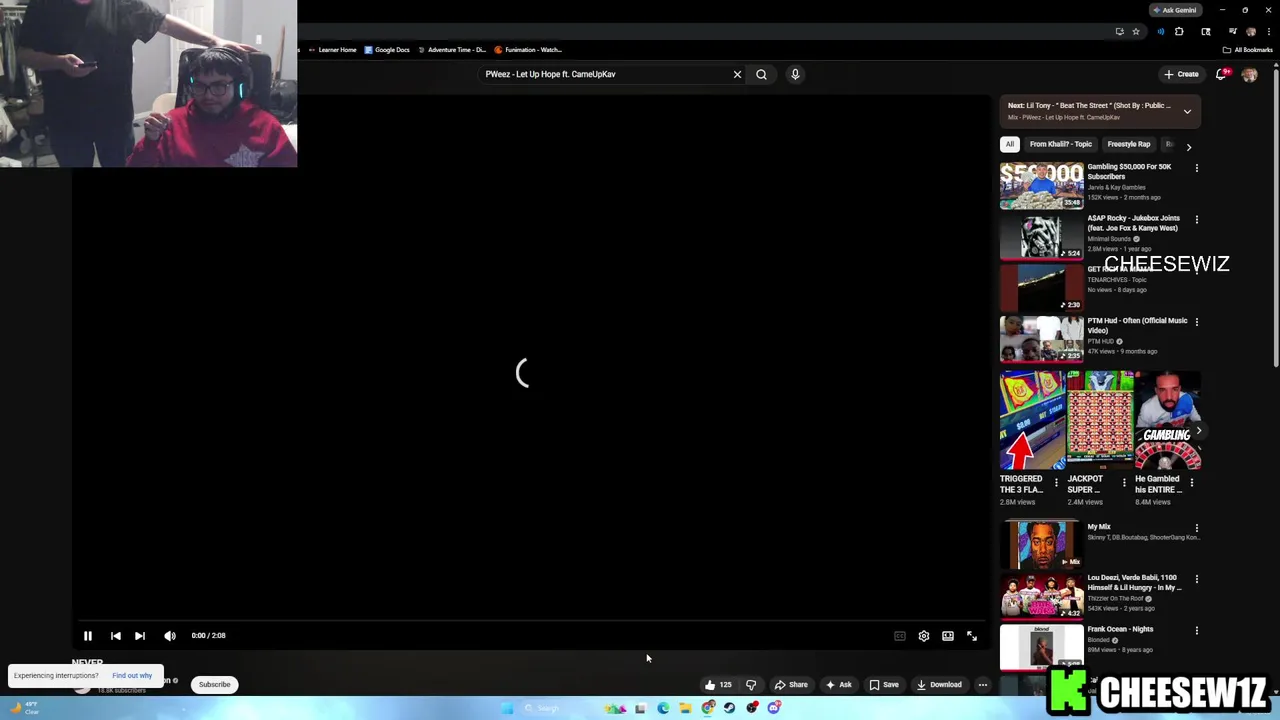
Task: Open the Microsoft Edge taskbar icon
Action: pos(663,708)
